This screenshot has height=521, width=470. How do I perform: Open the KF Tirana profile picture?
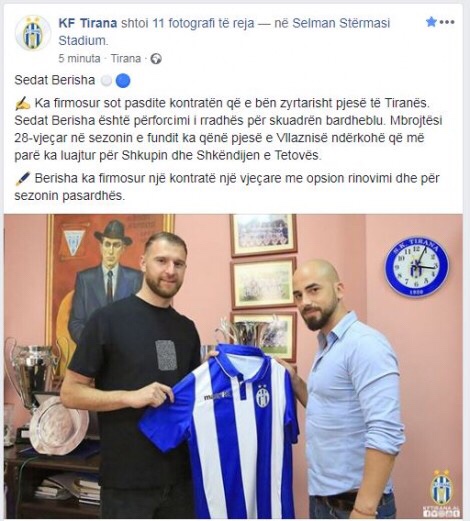point(33,33)
